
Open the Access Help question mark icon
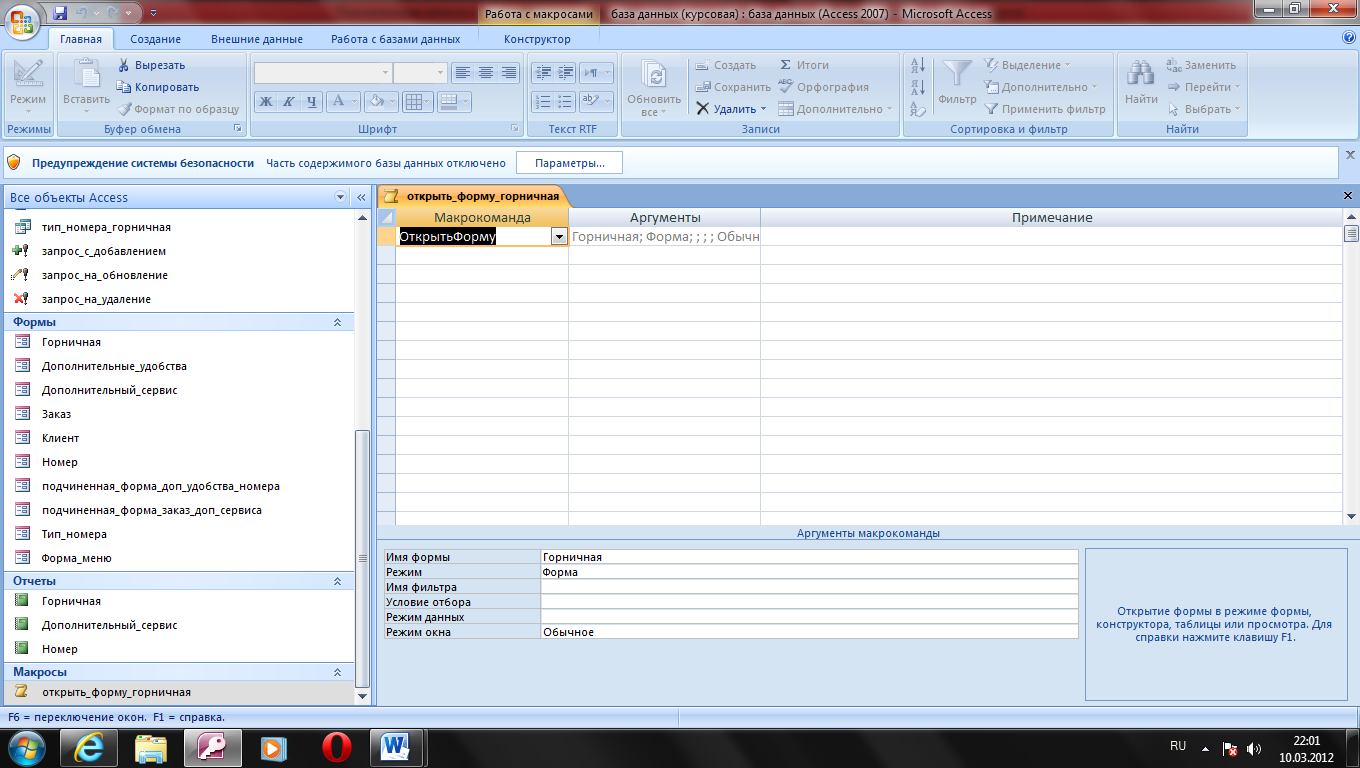point(1349,38)
